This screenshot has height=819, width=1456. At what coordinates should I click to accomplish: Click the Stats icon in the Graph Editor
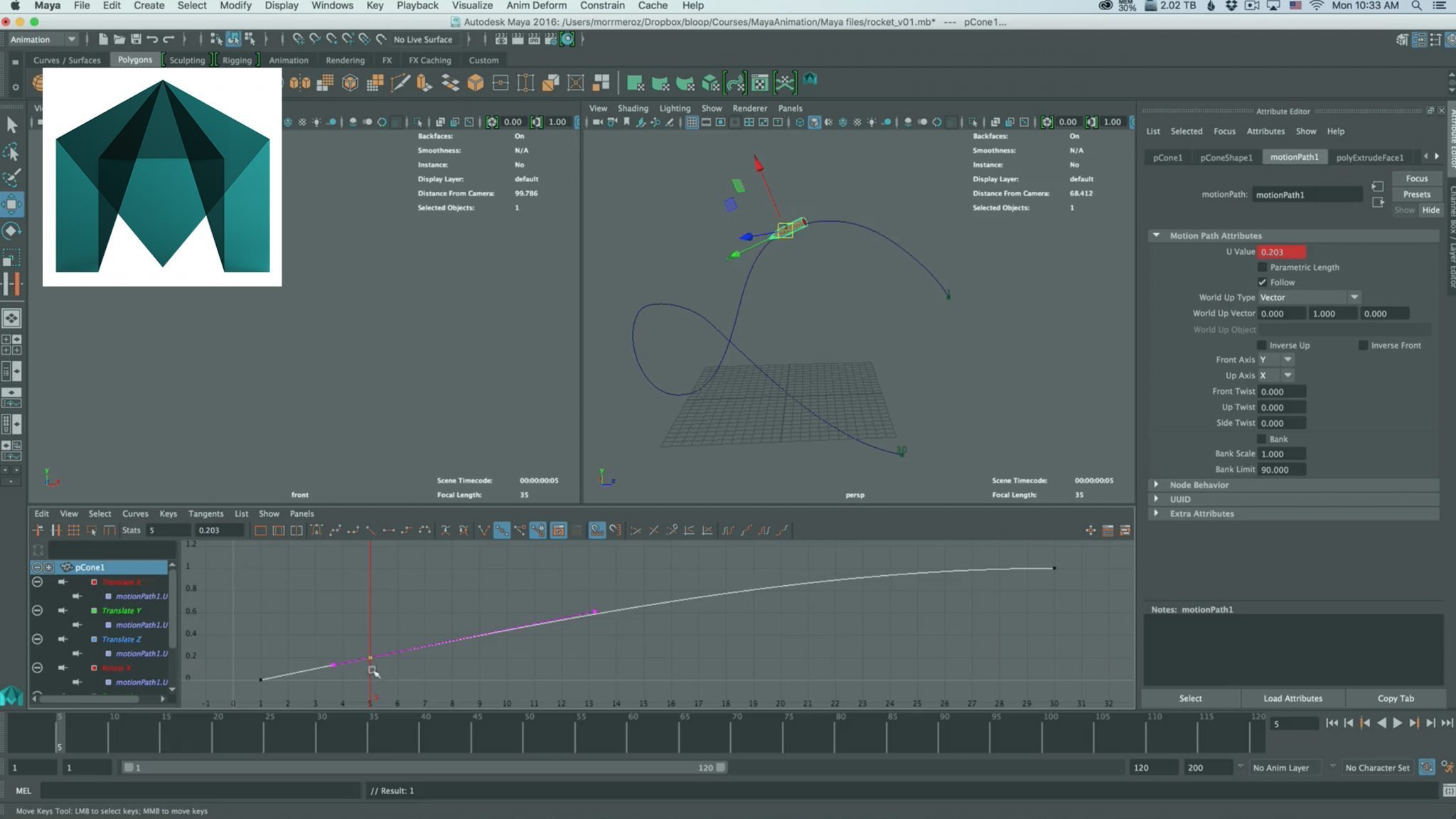tap(132, 530)
